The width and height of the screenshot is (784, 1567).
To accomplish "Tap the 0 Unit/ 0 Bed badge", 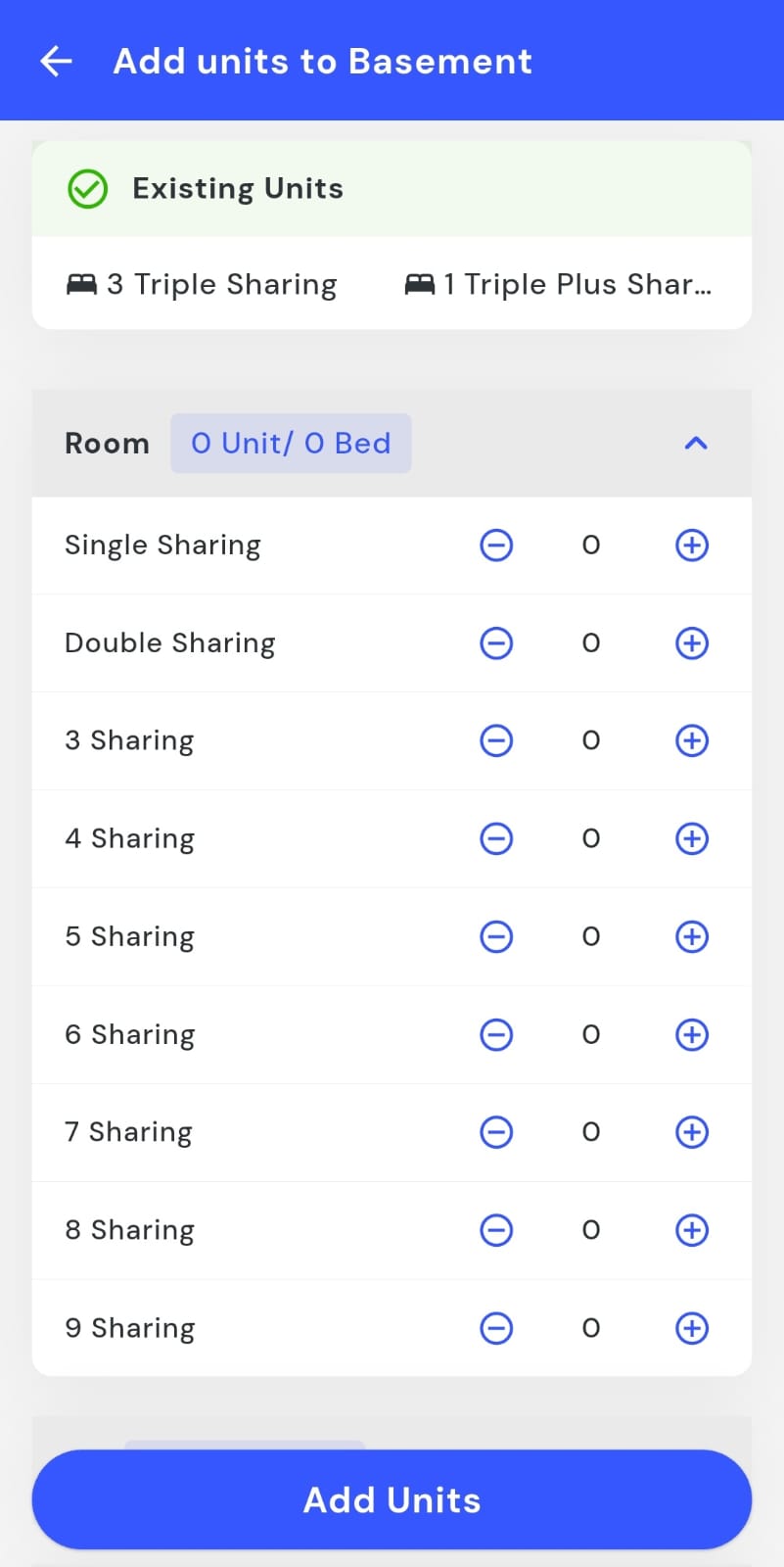I will (291, 444).
